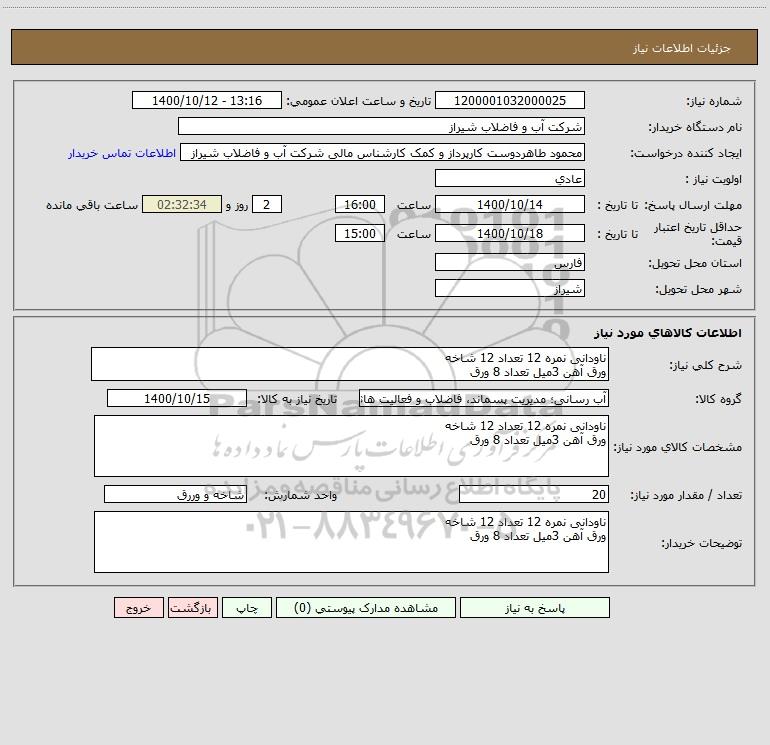The image size is (770, 745).
Task: Click delivery city field 'شیراز'
Action: (510, 288)
